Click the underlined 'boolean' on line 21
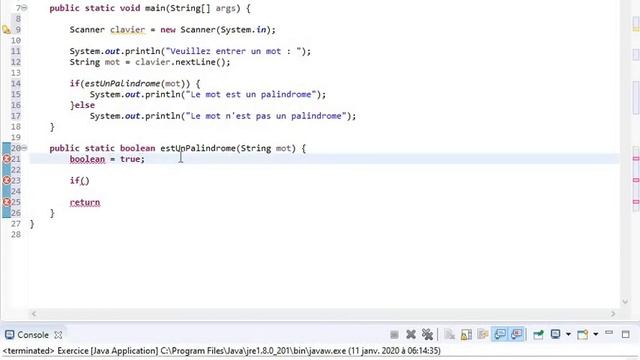The height and width of the screenshot is (360, 640). click(87, 159)
